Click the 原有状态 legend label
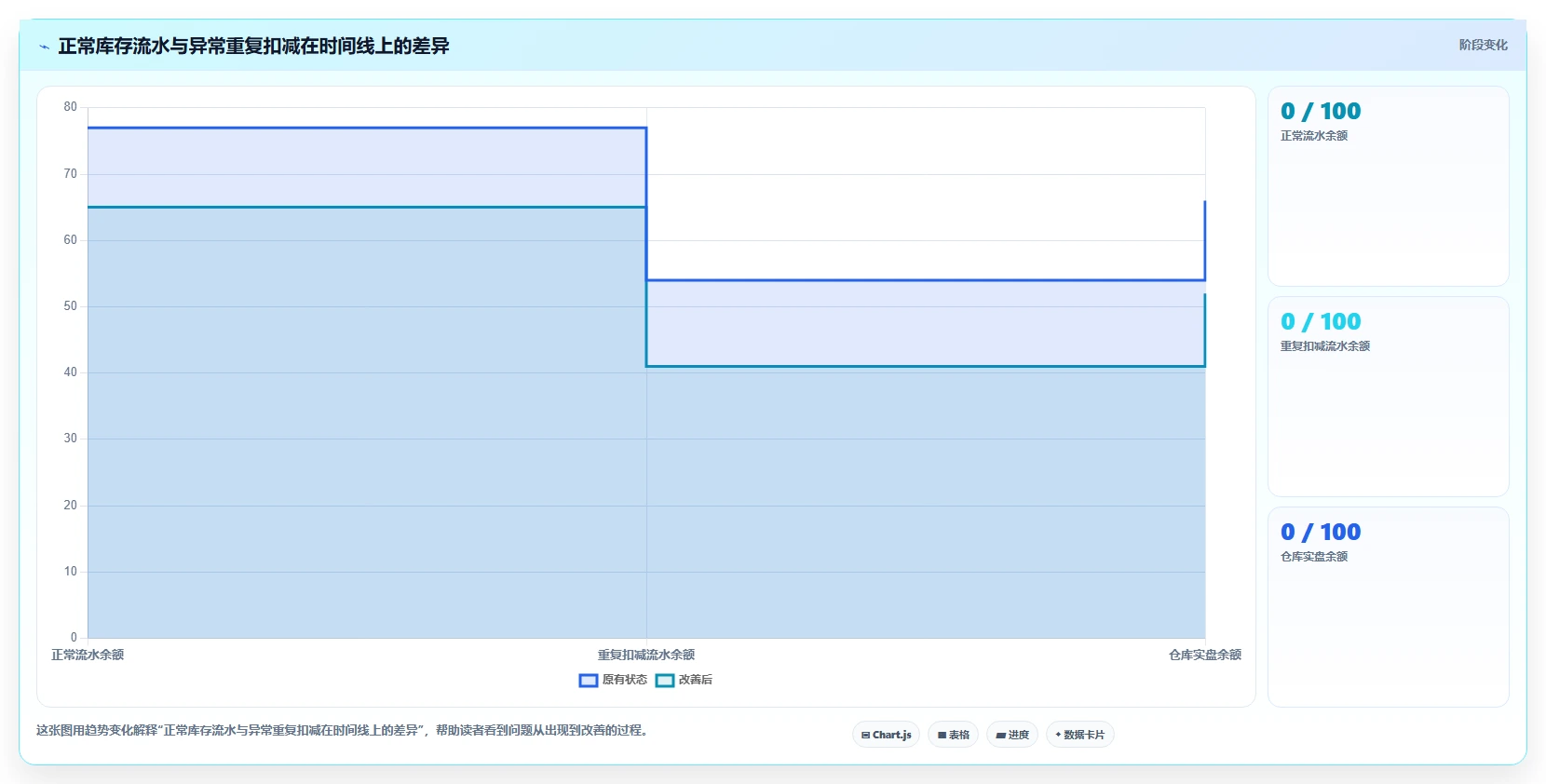Screen dimensions: 1546x784 (x=624, y=680)
